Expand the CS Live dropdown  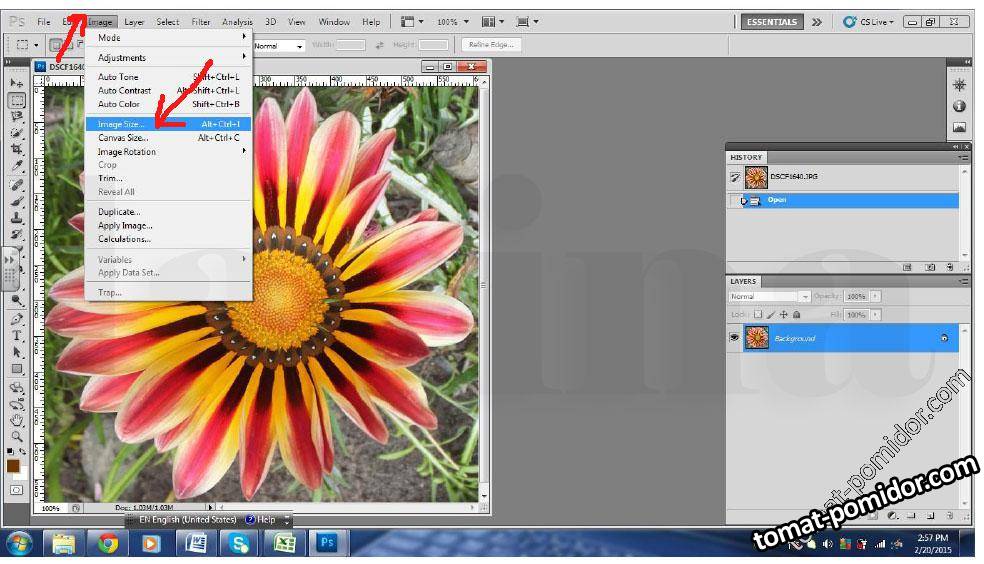click(869, 21)
